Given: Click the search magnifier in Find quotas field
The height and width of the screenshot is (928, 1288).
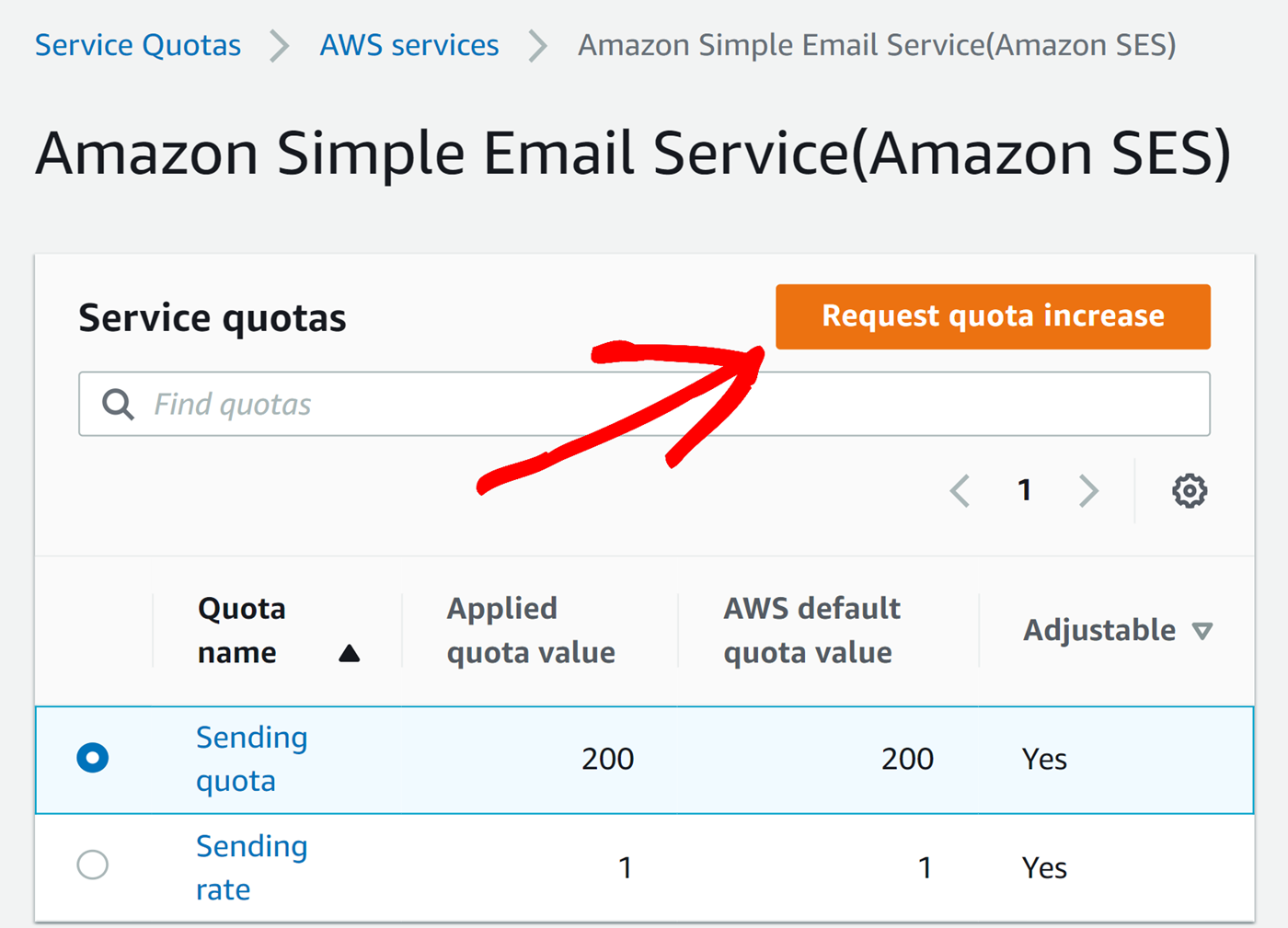Looking at the screenshot, I should (118, 404).
